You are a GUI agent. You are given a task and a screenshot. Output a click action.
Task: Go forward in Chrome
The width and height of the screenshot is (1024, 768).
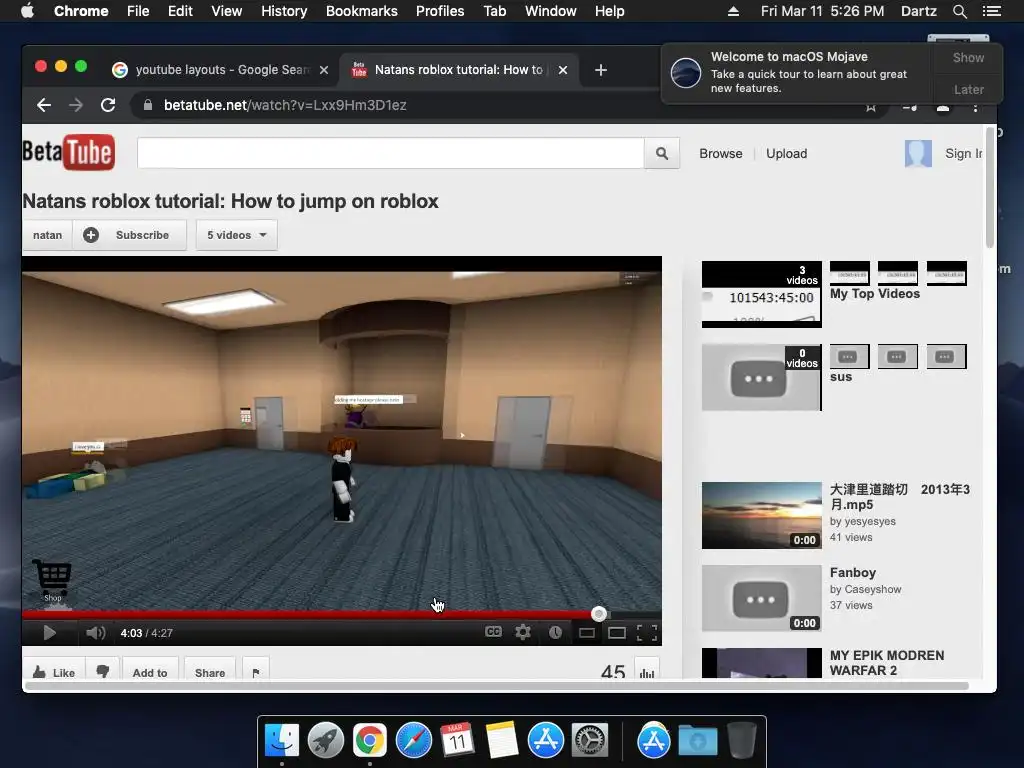click(76, 105)
